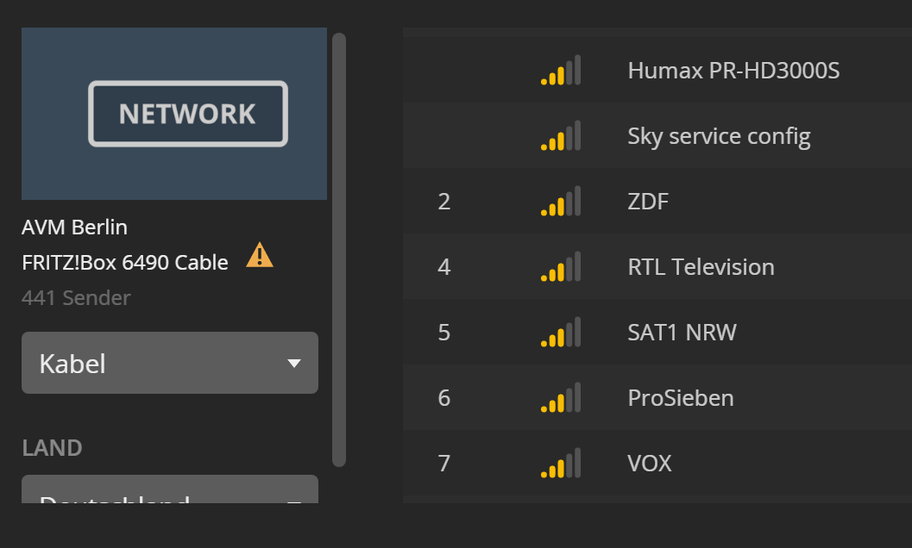Screen dimensions: 912x548
Task: Click the SAT1 NRW channel name
Action: 682,332
